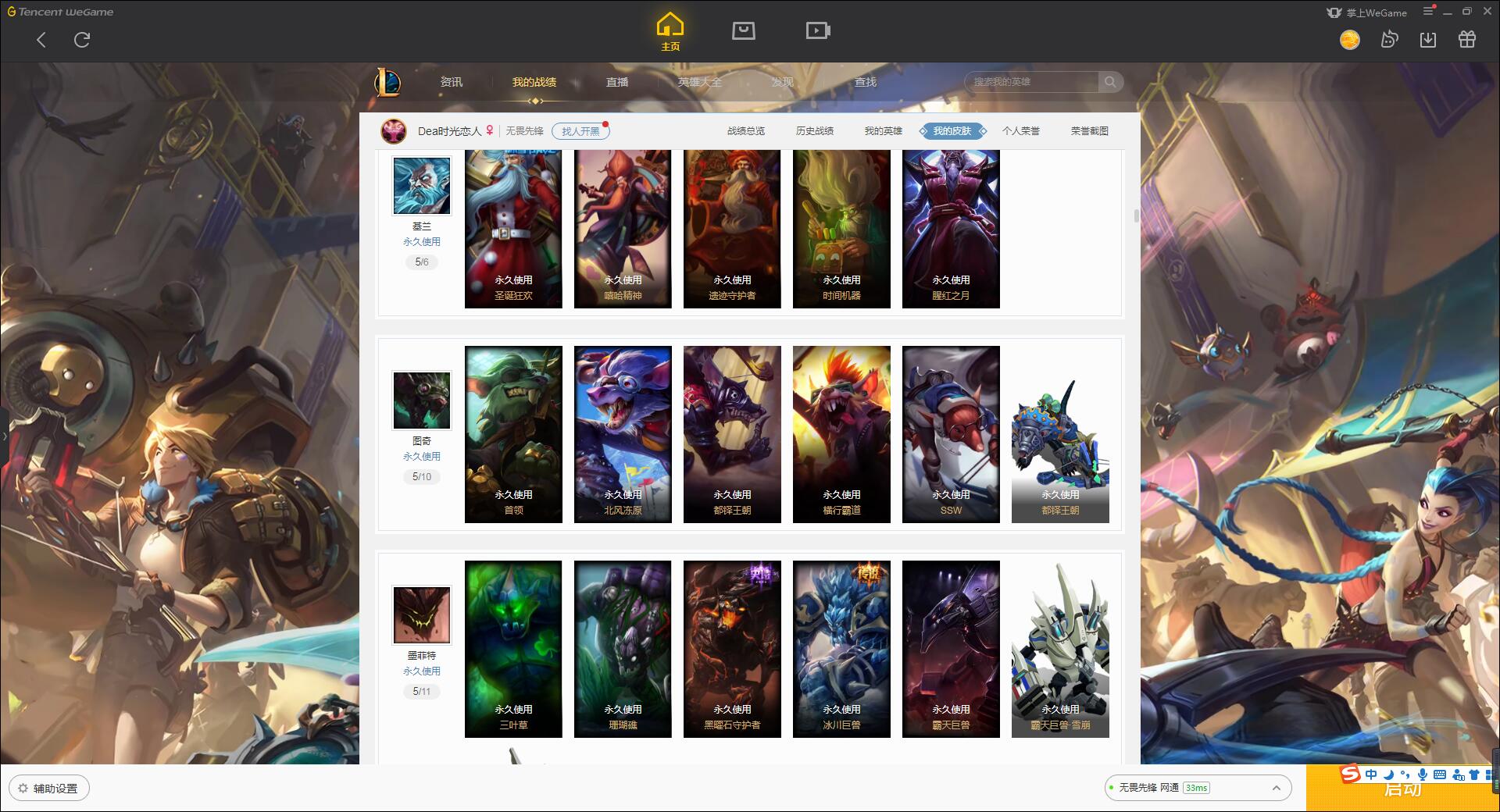Image resolution: width=1500 pixels, height=812 pixels.
Task: Click the player profile avatar icon
Action: 394,131
